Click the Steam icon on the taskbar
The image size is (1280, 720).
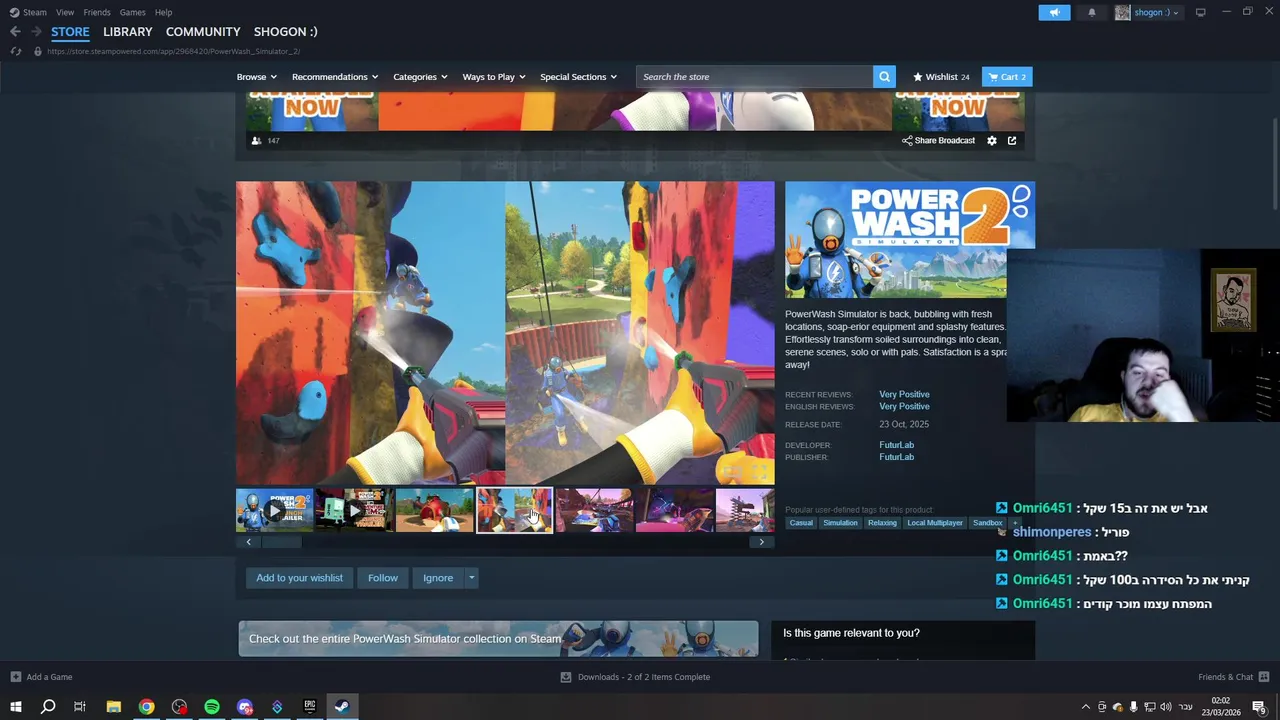pyautogui.click(x=342, y=707)
